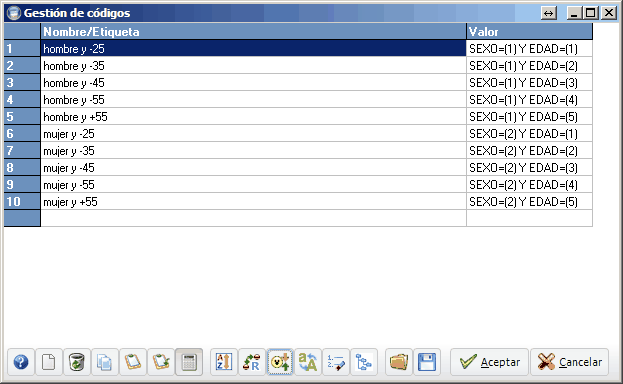
Task: Select the 'hombre y -25' cell
Action: (253, 48)
